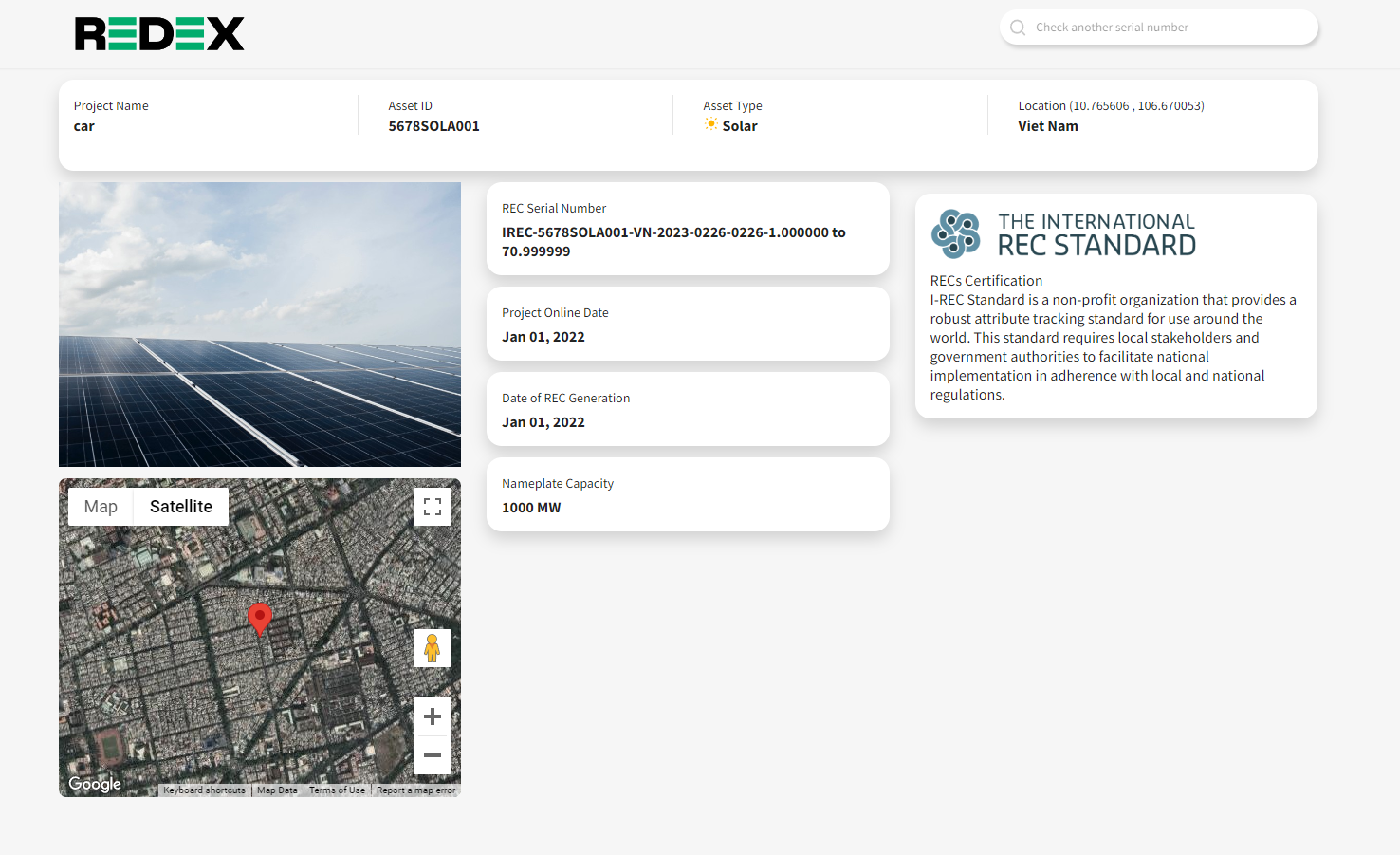Screen dimensions: 1400x855
Task: Switch map to Satellite view
Action: point(180,507)
